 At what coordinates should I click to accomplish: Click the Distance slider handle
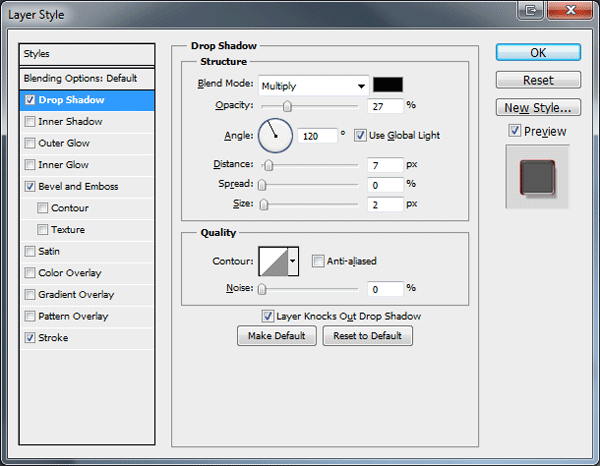(x=269, y=165)
